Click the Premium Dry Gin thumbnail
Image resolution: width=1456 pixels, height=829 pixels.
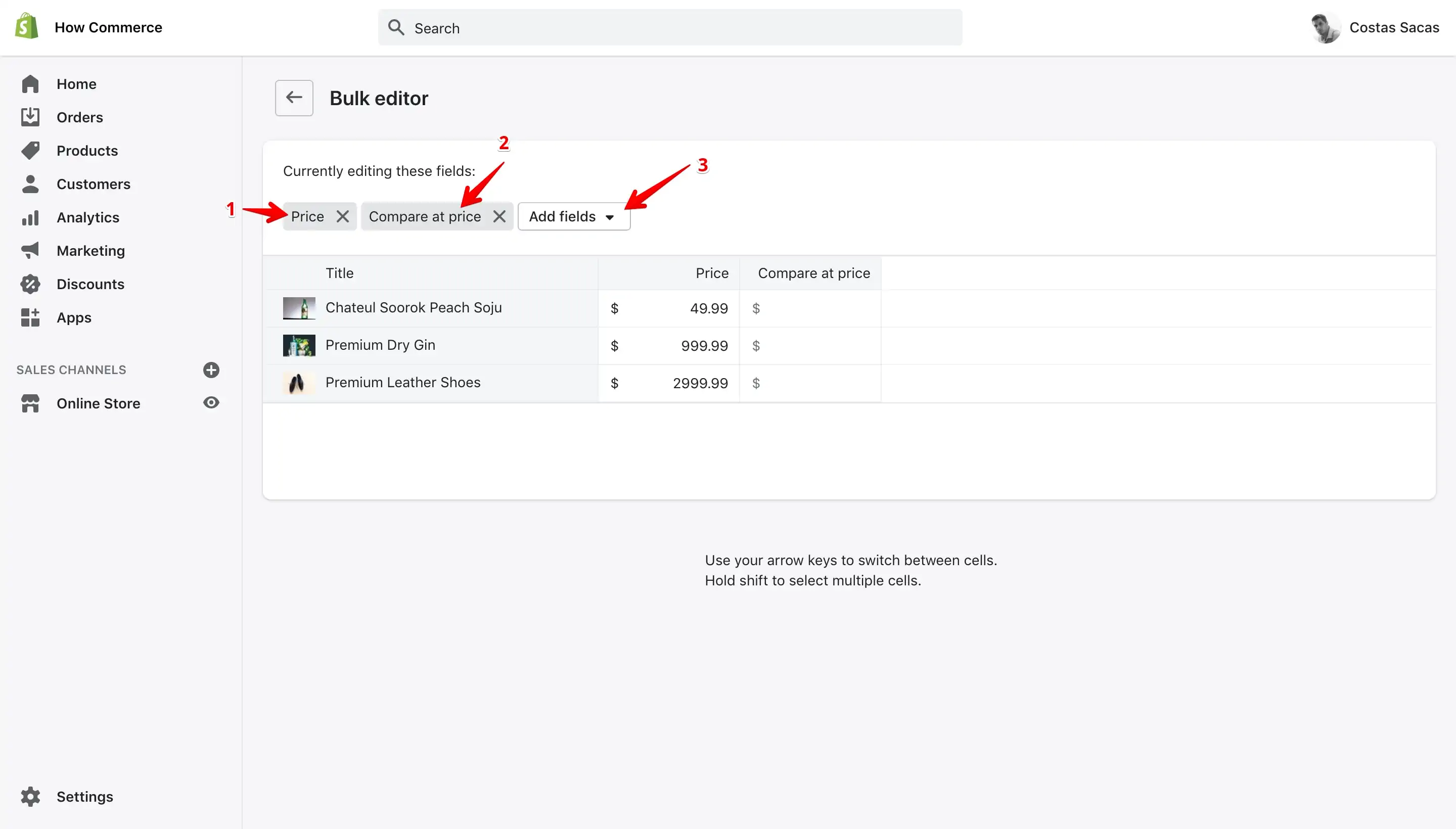pos(299,346)
